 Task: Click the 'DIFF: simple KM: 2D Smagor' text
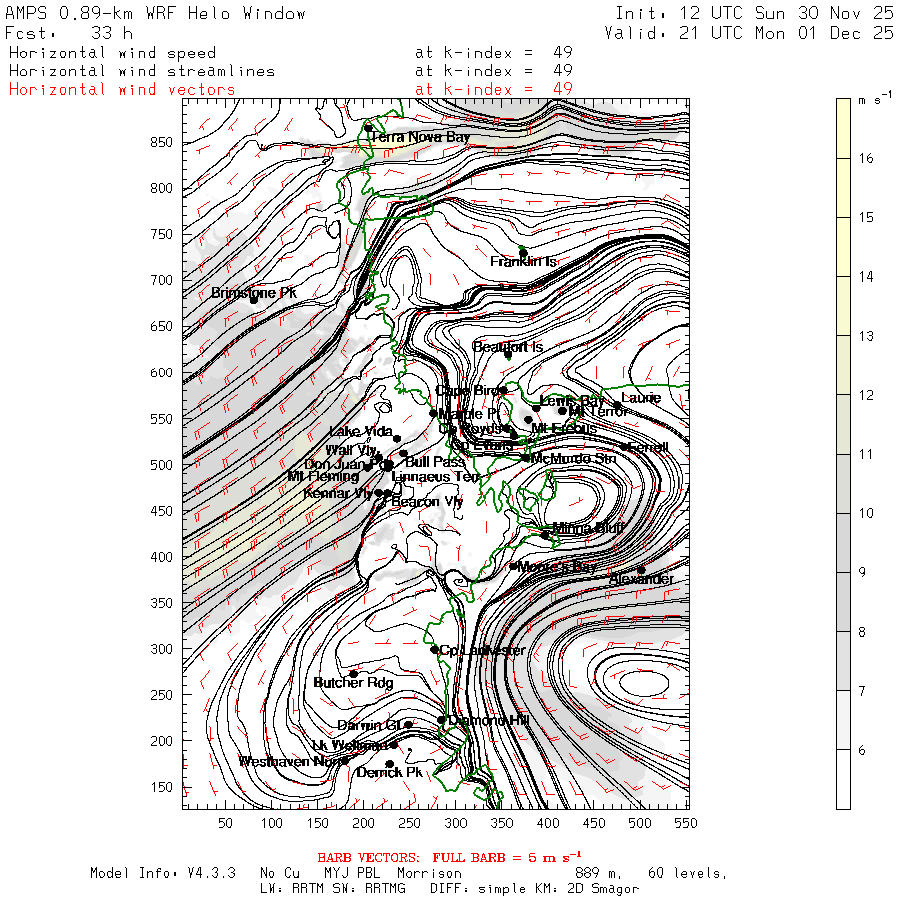(534, 889)
